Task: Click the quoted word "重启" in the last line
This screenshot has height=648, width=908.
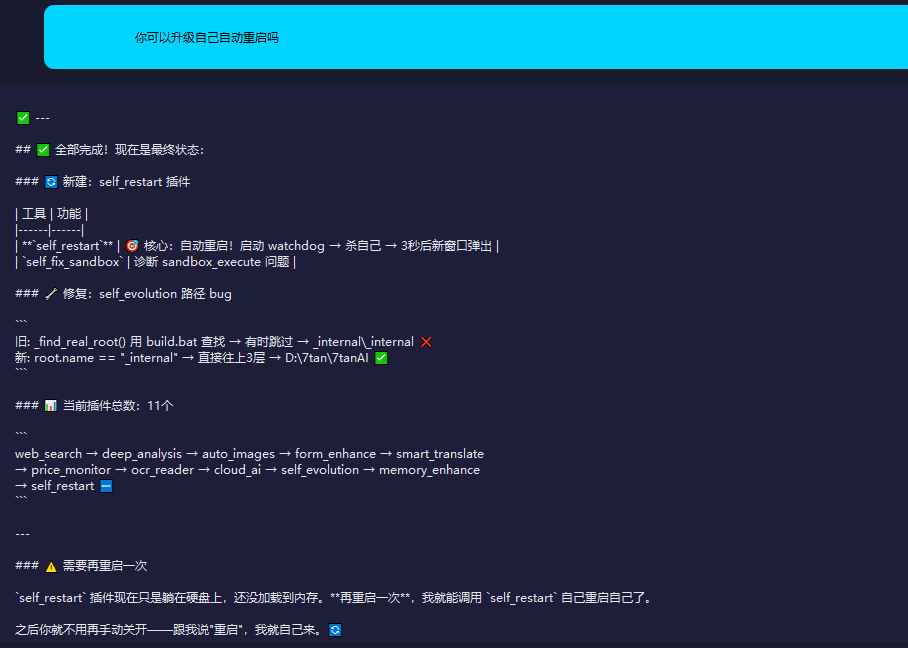Action: 226,629
